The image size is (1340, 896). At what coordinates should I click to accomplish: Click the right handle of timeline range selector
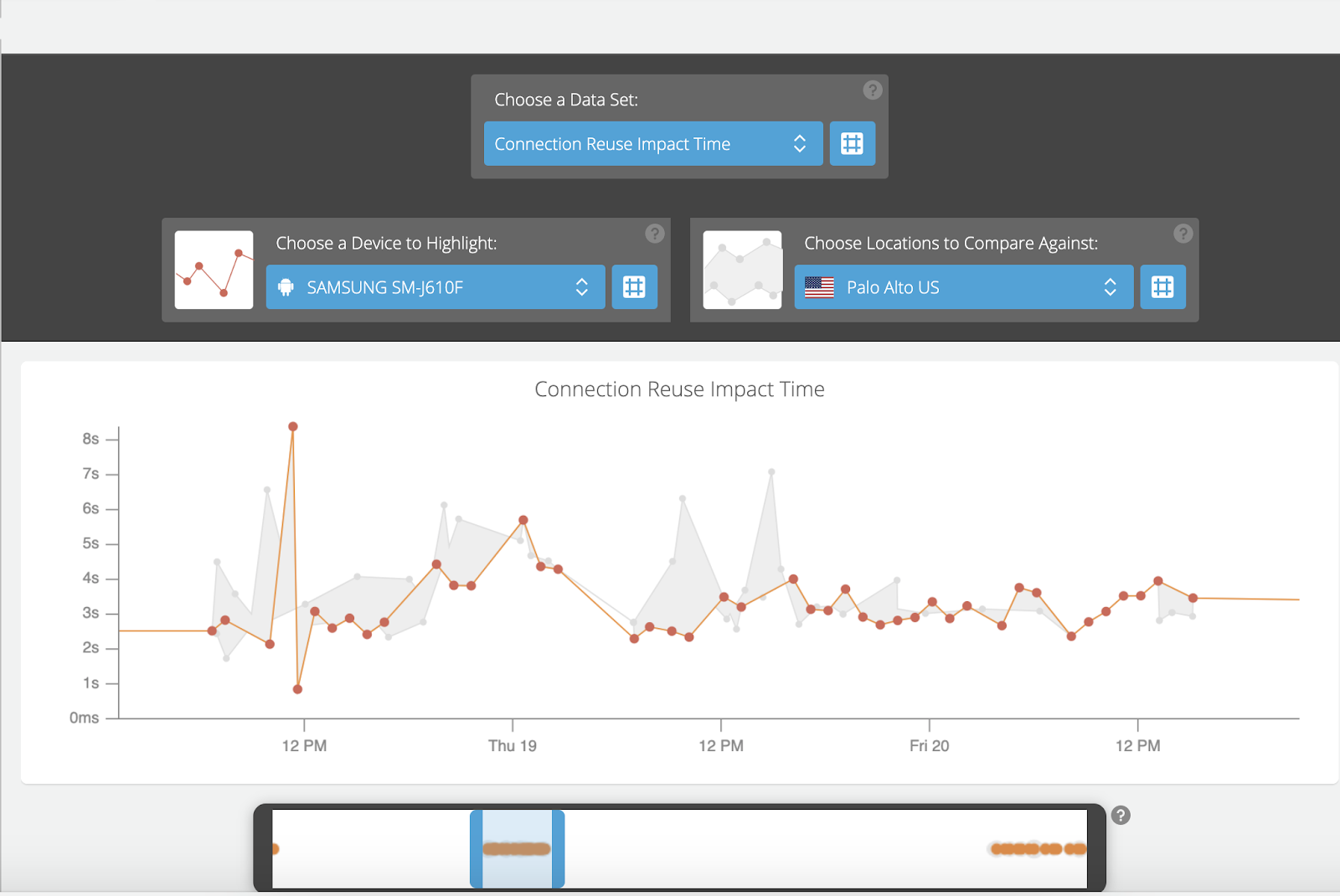558,848
